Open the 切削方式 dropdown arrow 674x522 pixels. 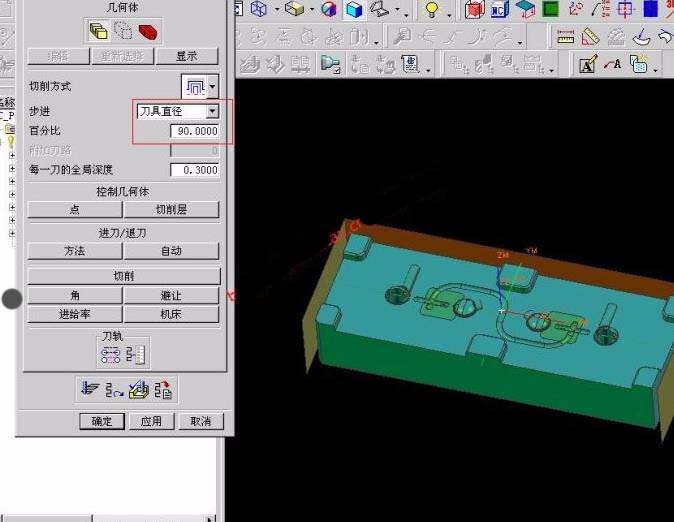(x=212, y=87)
